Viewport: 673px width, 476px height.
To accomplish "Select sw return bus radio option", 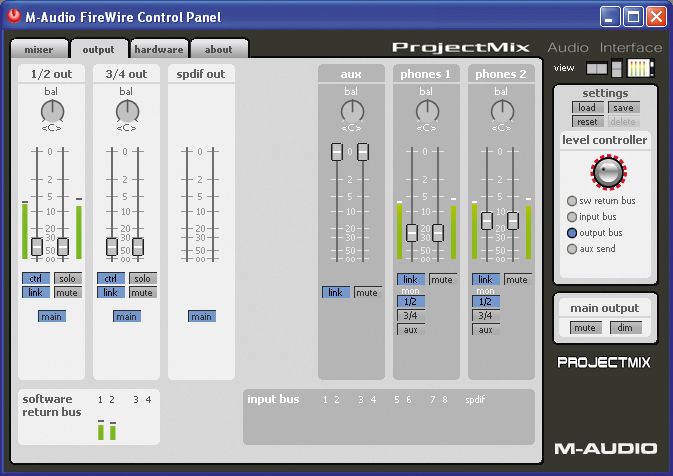I will [572, 201].
